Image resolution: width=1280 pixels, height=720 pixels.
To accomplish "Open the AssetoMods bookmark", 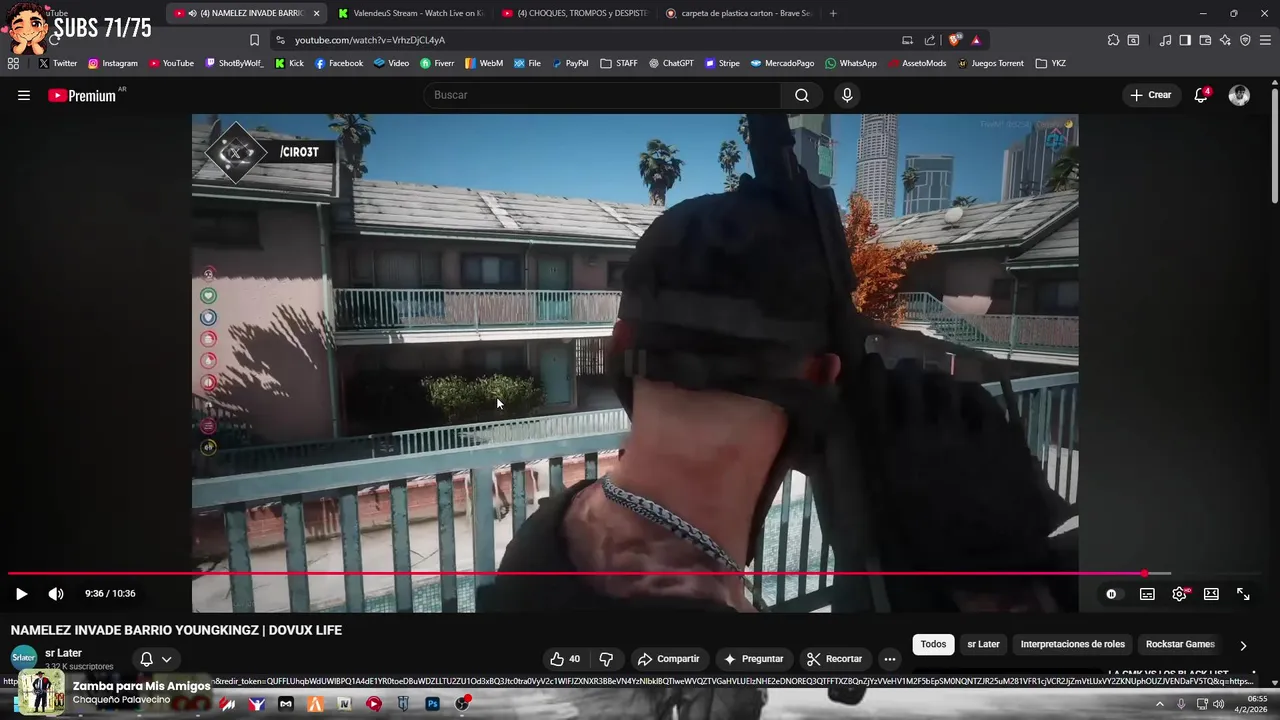I will (917, 63).
